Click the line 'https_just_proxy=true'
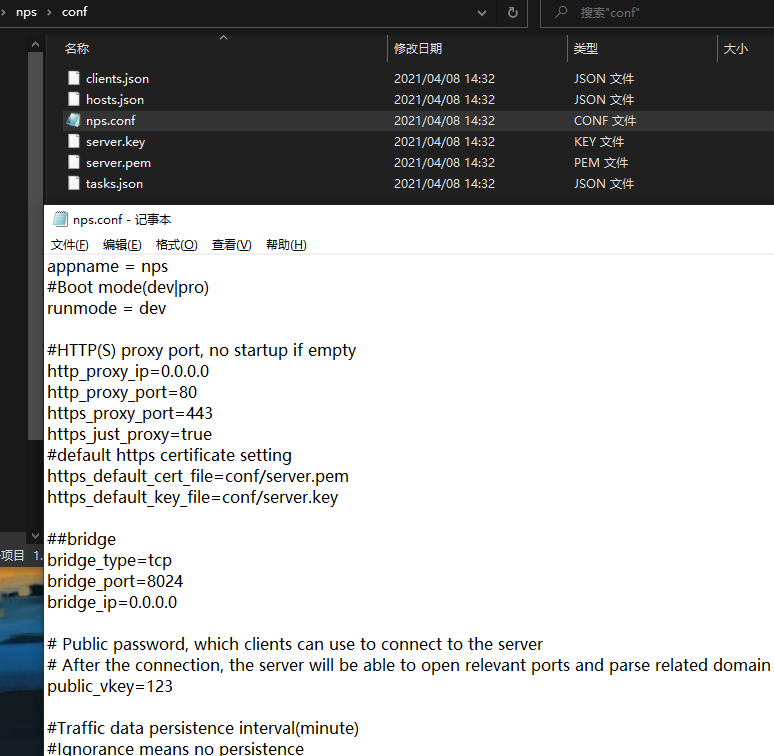The image size is (774, 756). (x=129, y=434)
